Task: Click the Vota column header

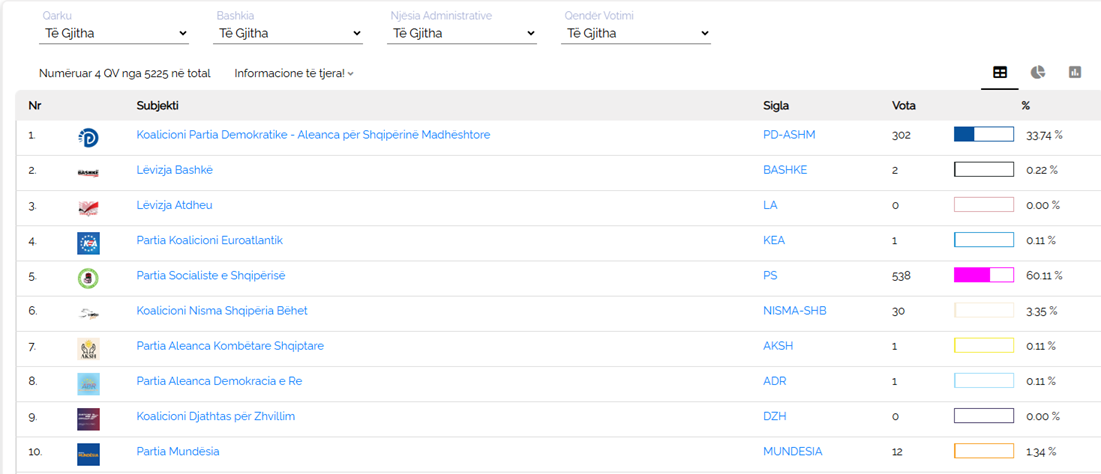Action: [904, 105]
